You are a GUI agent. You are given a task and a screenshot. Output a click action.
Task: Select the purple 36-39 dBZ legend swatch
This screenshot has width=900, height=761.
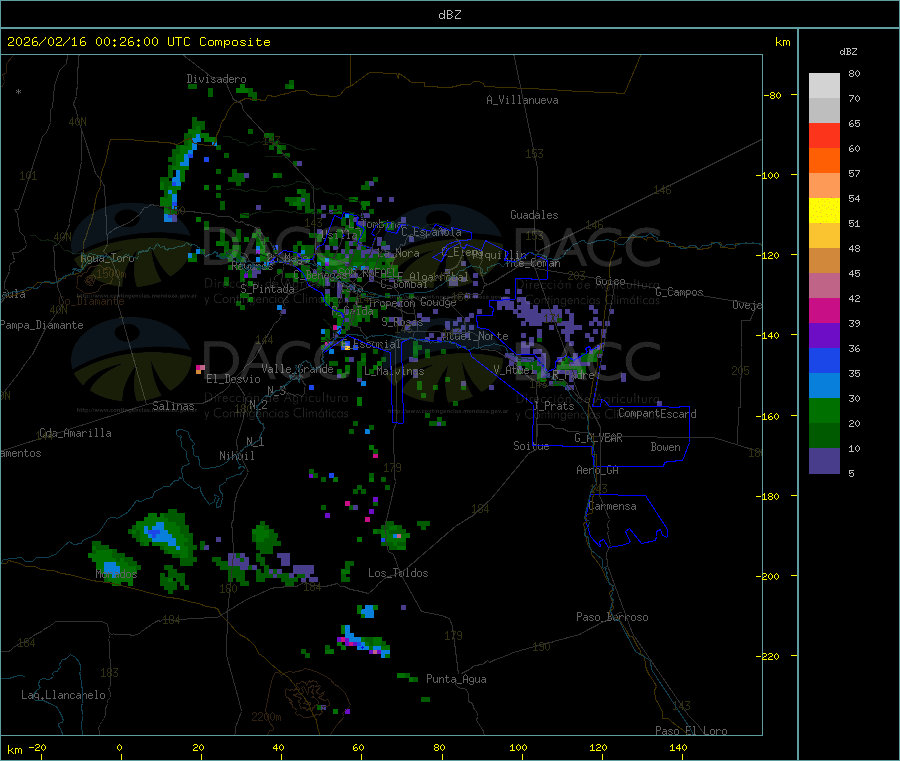[x=824, y=336]
